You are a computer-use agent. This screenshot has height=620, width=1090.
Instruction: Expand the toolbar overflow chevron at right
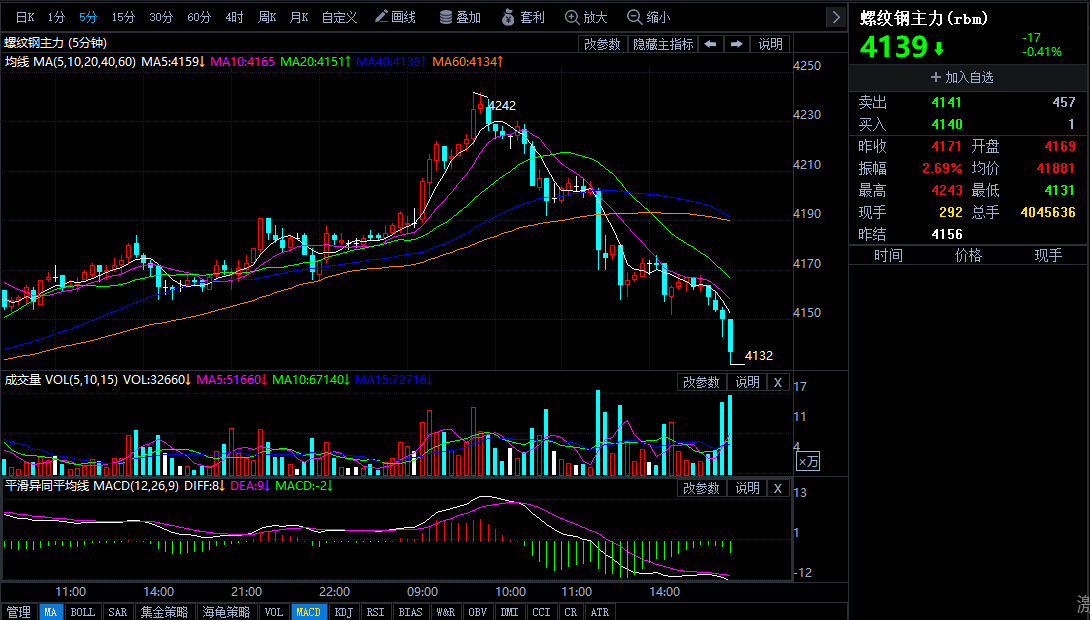(836, 17)
